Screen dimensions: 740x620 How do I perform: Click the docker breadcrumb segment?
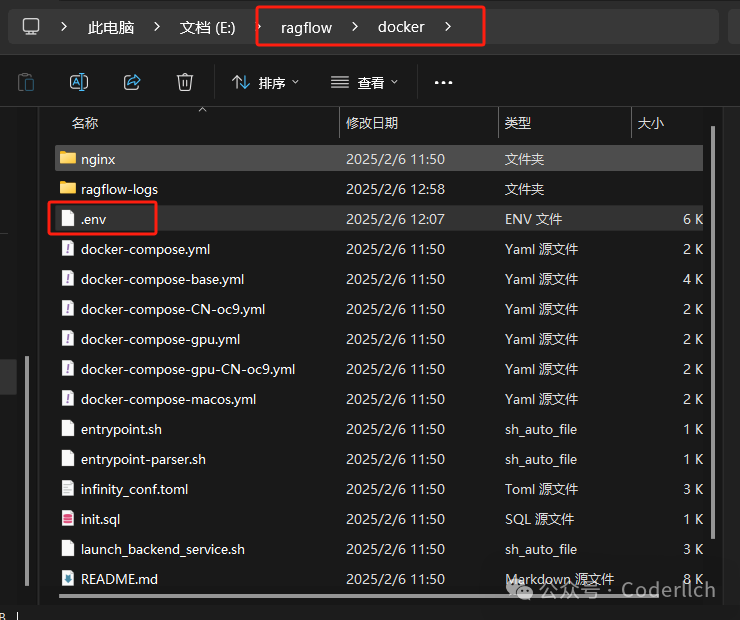[x=401, y=27]
